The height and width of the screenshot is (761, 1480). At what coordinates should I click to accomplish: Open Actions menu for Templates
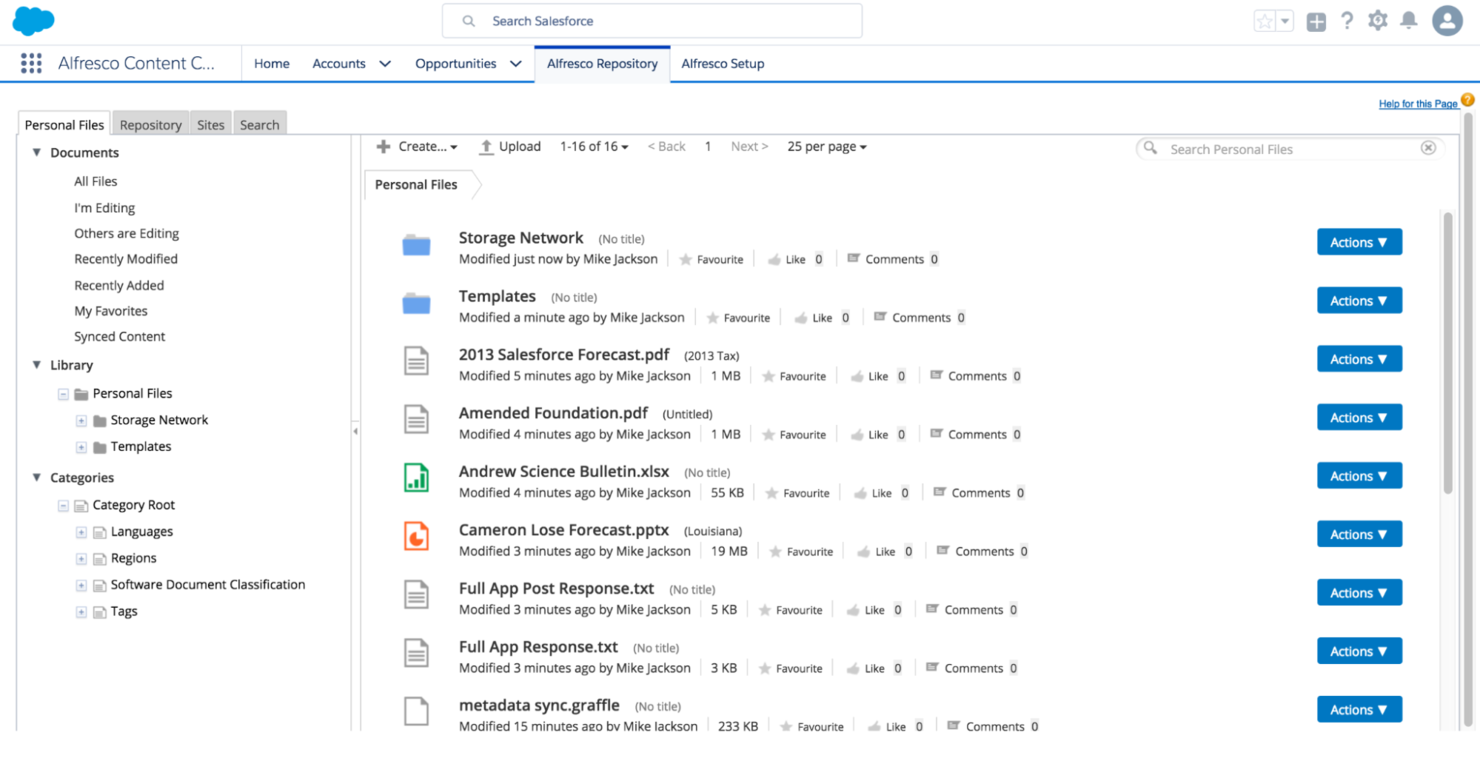[x=1359, y=300]
